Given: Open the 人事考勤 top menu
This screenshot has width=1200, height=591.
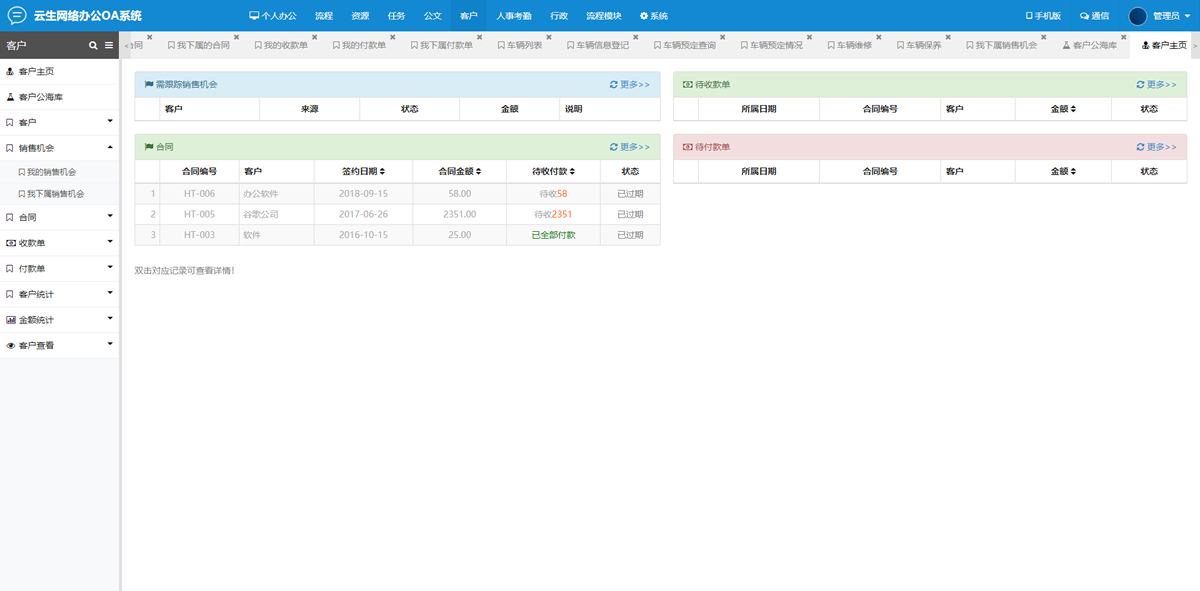Looking at the screenshot, I should (x=514, y=16).
